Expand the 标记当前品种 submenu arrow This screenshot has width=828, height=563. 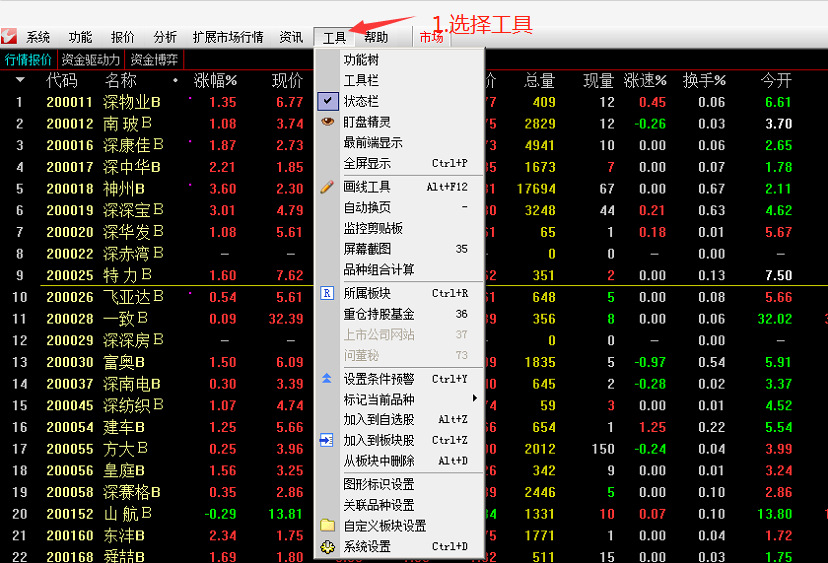475,398
